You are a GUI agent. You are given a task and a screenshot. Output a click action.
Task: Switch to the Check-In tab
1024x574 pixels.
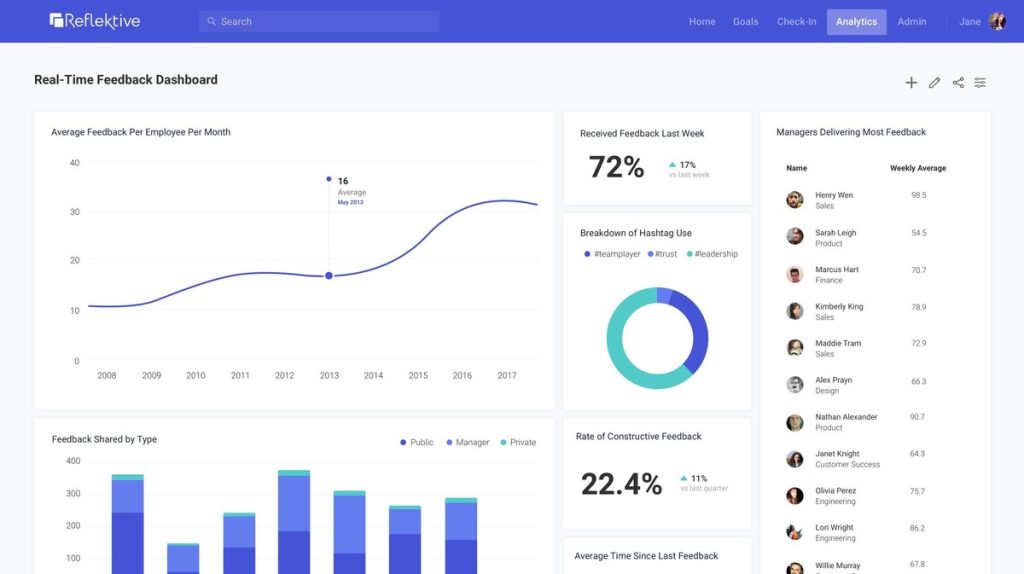(x=796, y=22)
